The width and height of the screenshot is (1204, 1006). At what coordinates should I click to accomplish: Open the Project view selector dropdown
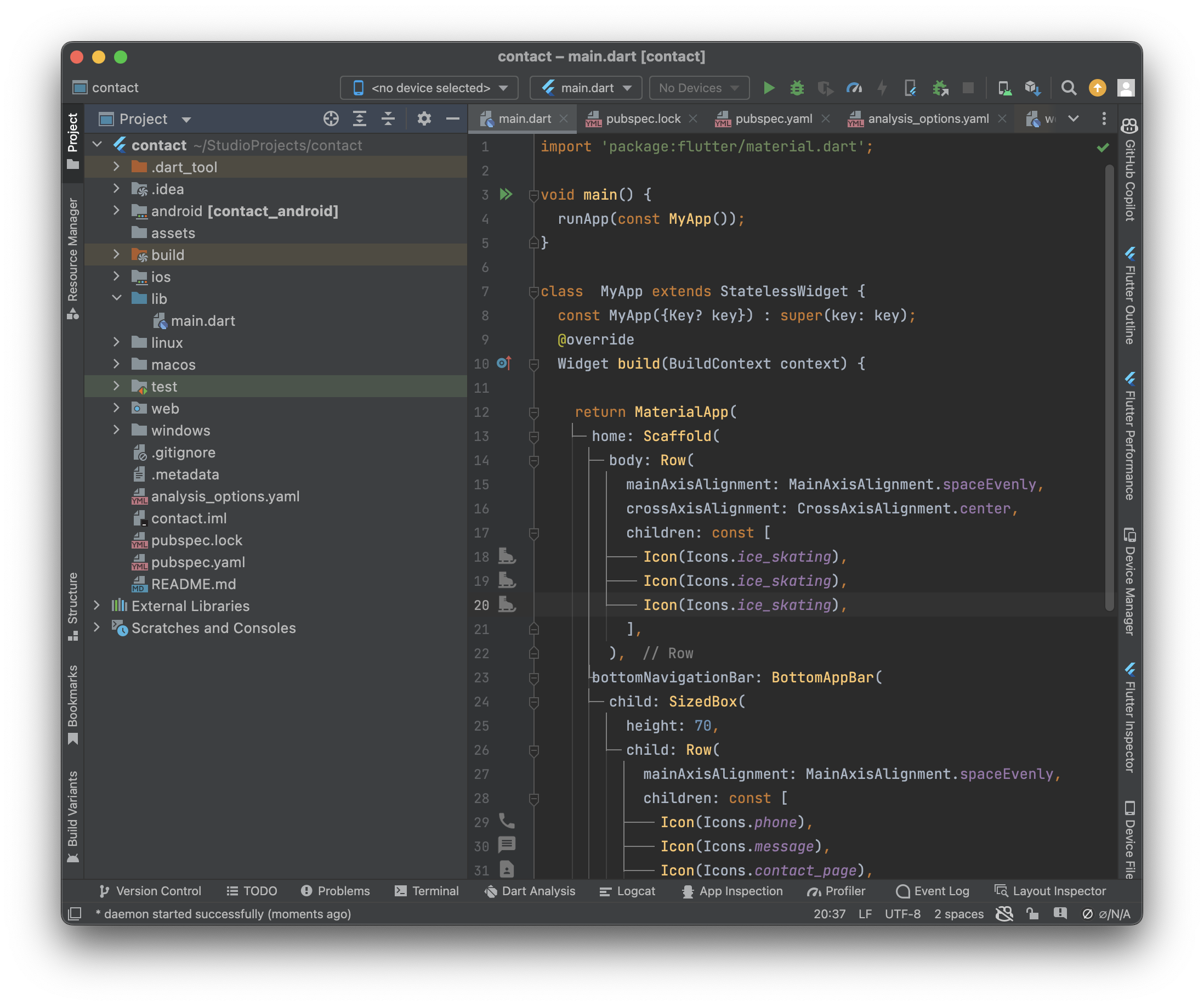point(145,118)
